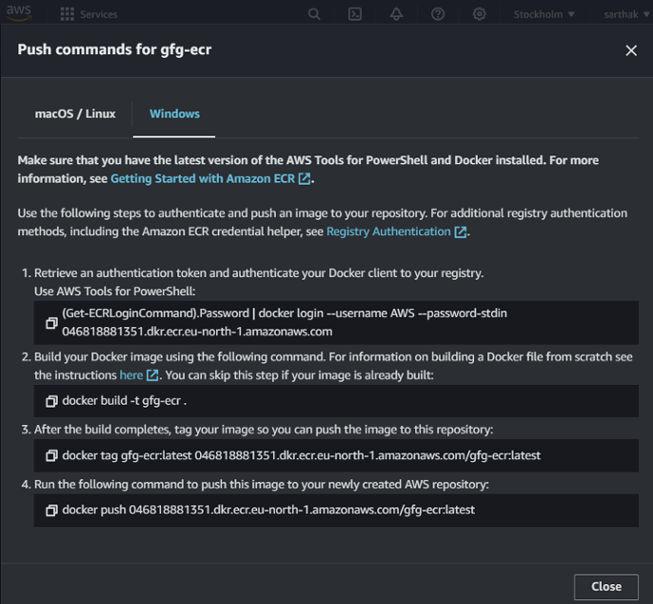Open the notifications bell
Viewport: 653px width, 604px height.
coord(397,14)
